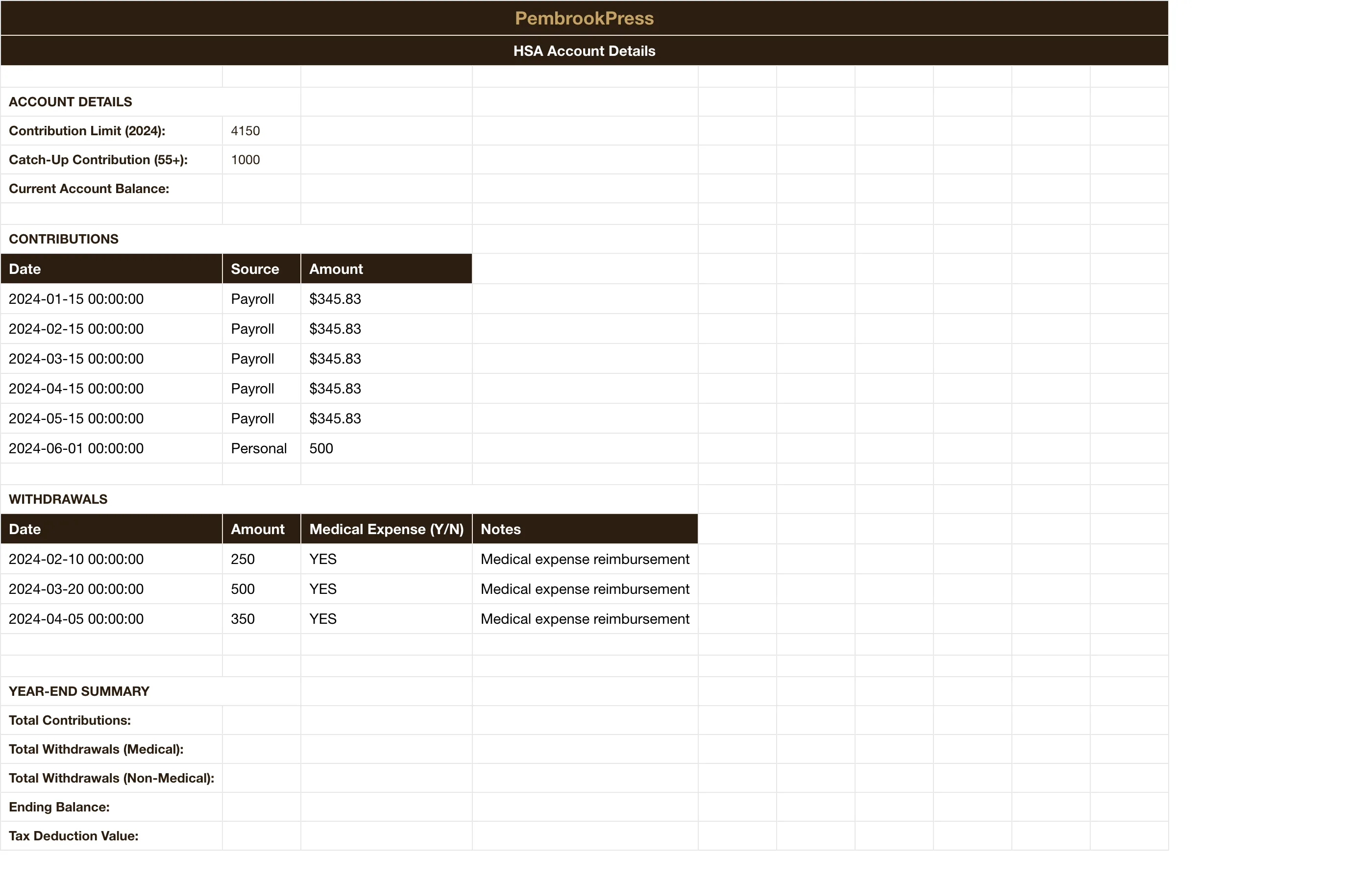
Task: Select the 4150 contribution limit value
Action: [262, 130]
